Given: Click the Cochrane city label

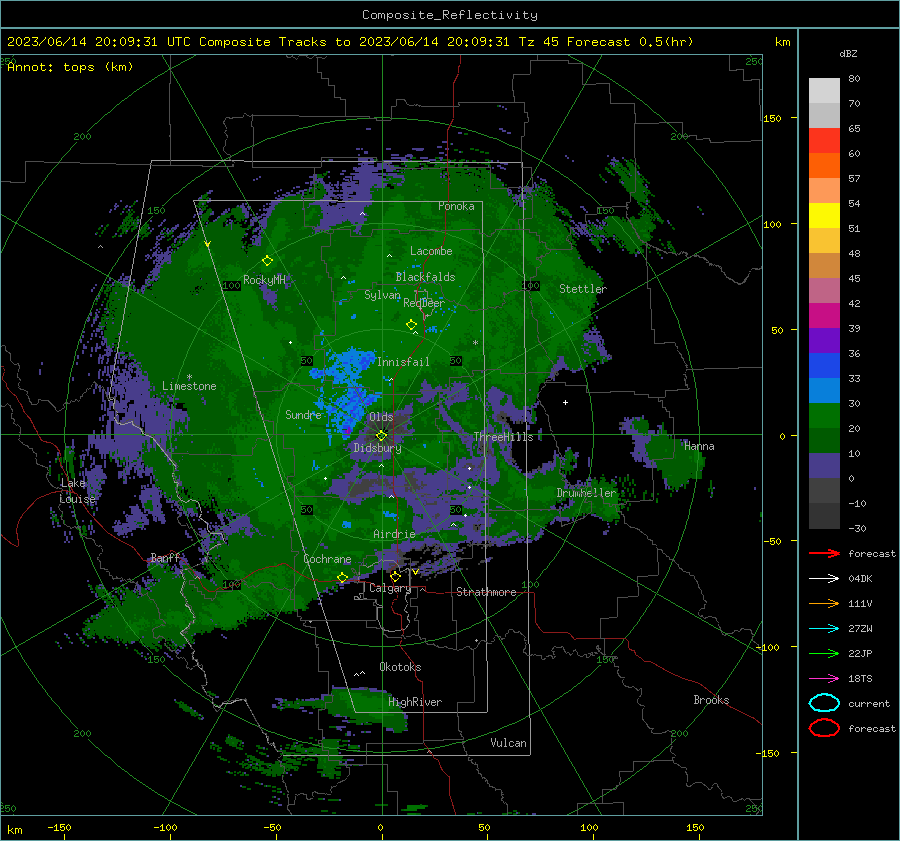Looking at the screenshot, I should pos(327,559).
